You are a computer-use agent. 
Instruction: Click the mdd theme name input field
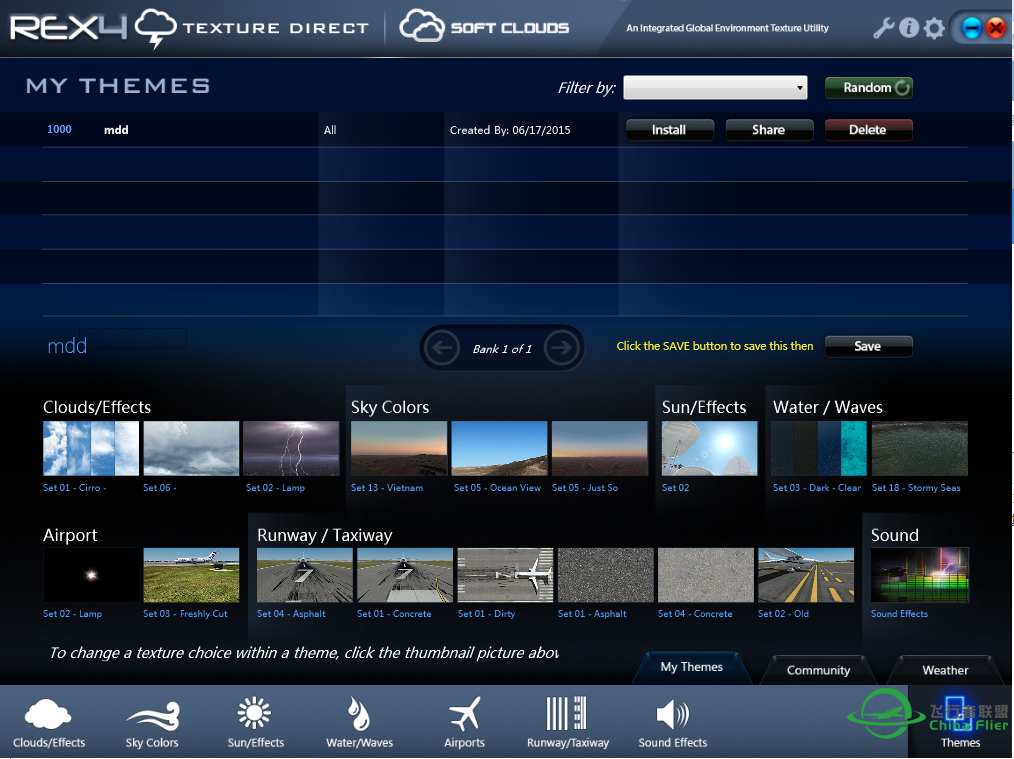[x=115, y=345]
